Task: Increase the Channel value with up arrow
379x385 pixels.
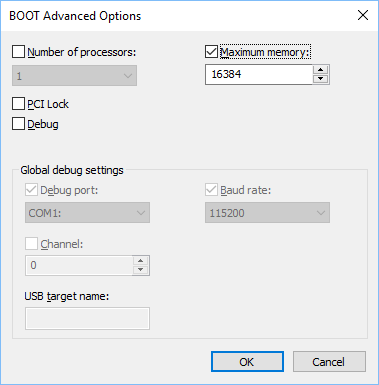Action: 141,261
